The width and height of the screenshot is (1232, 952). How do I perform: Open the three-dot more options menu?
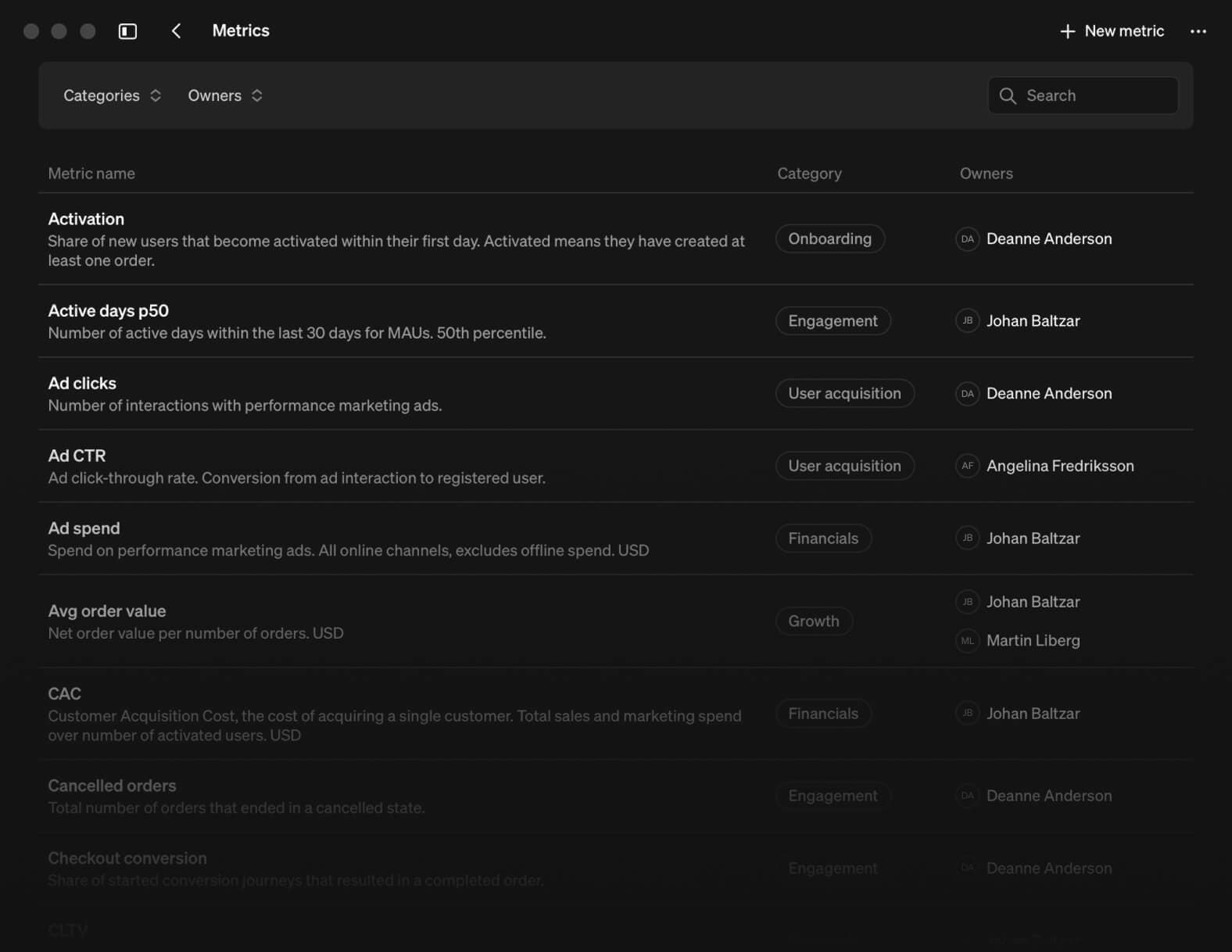[1198, 31]
